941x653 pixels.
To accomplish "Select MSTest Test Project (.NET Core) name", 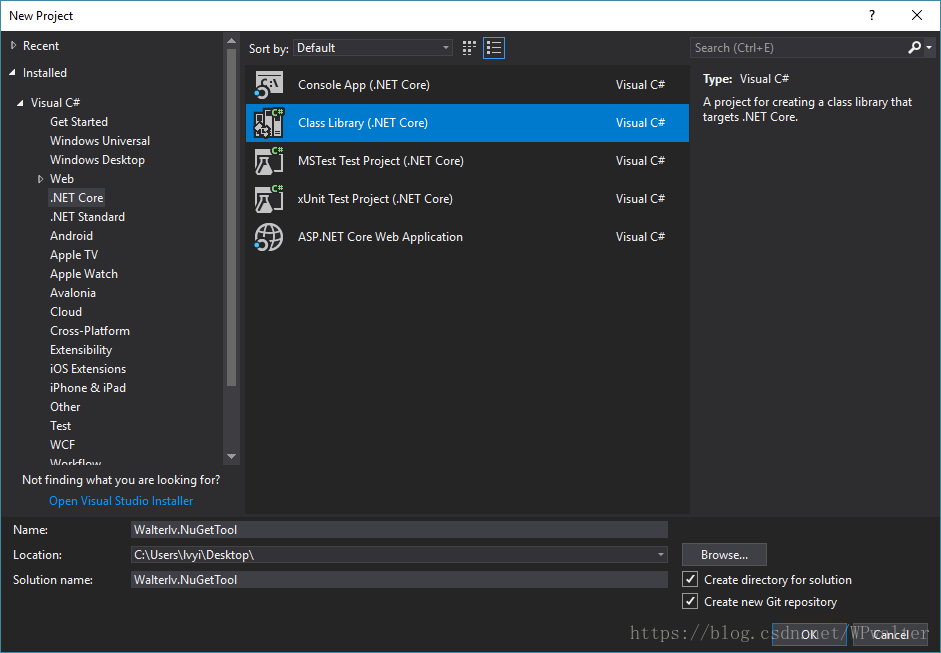I will 380,161.
